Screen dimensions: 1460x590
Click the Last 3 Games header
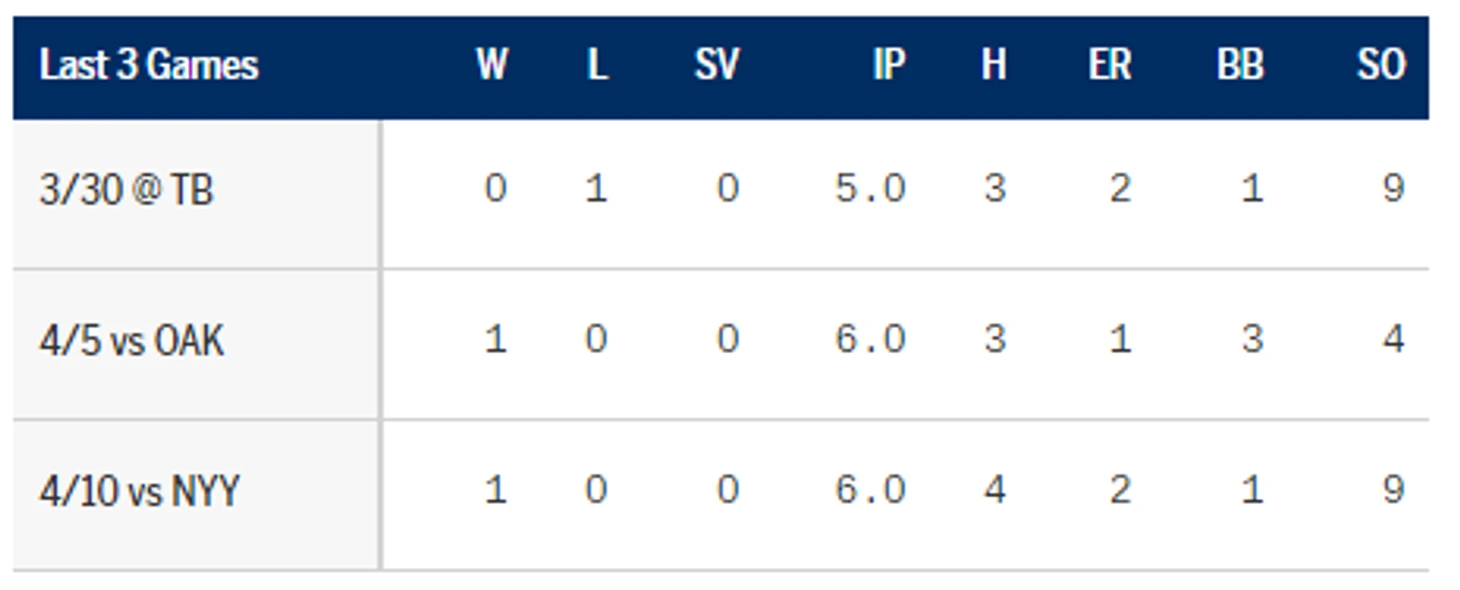click(149, 65)
